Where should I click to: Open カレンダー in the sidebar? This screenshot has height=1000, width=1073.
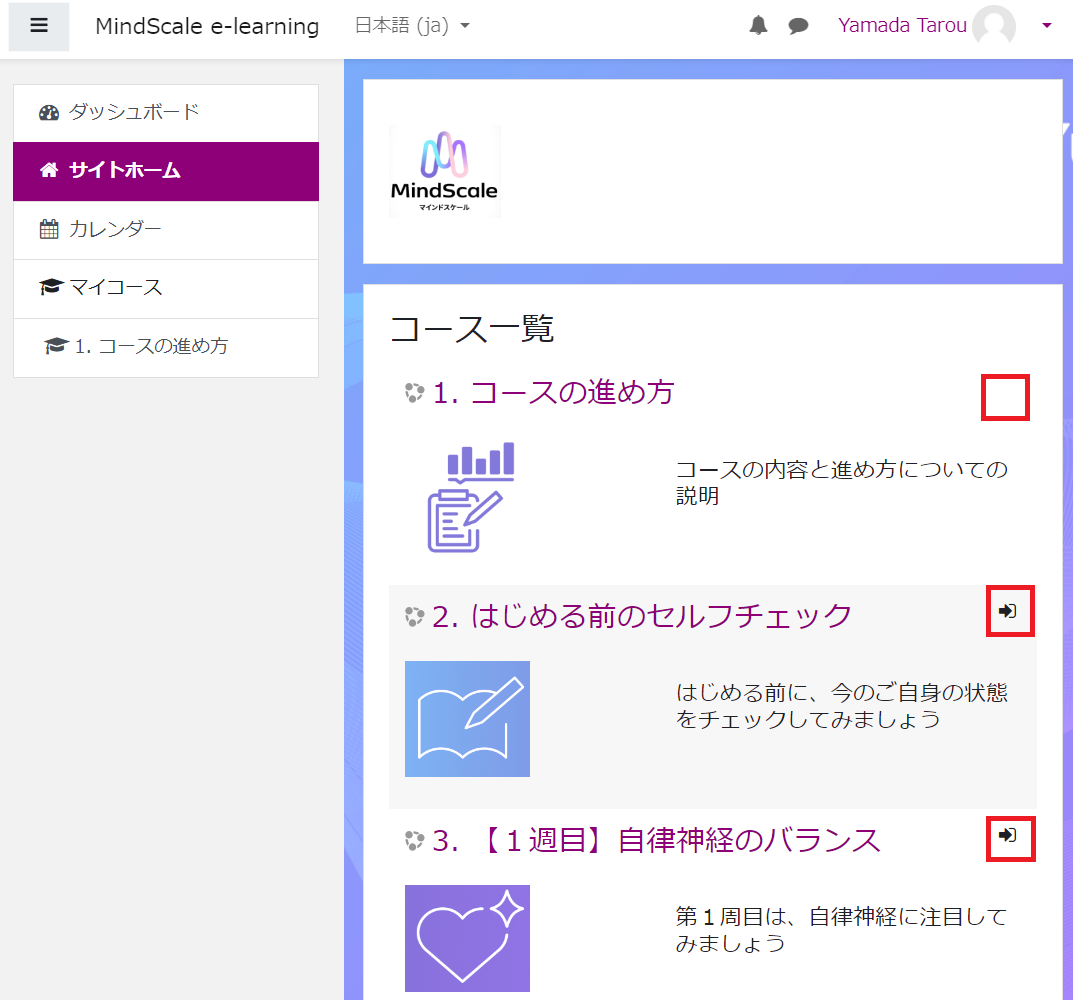pos(166,230)
